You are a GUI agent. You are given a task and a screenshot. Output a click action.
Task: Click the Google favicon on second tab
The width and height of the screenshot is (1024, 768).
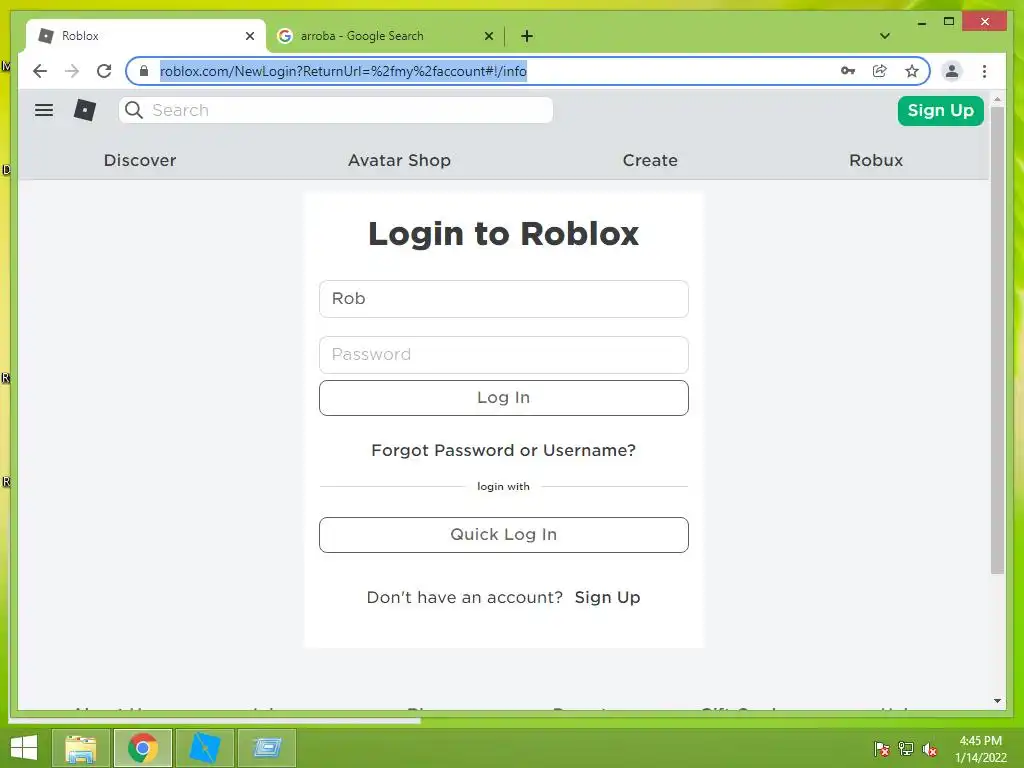pos(285,36)
